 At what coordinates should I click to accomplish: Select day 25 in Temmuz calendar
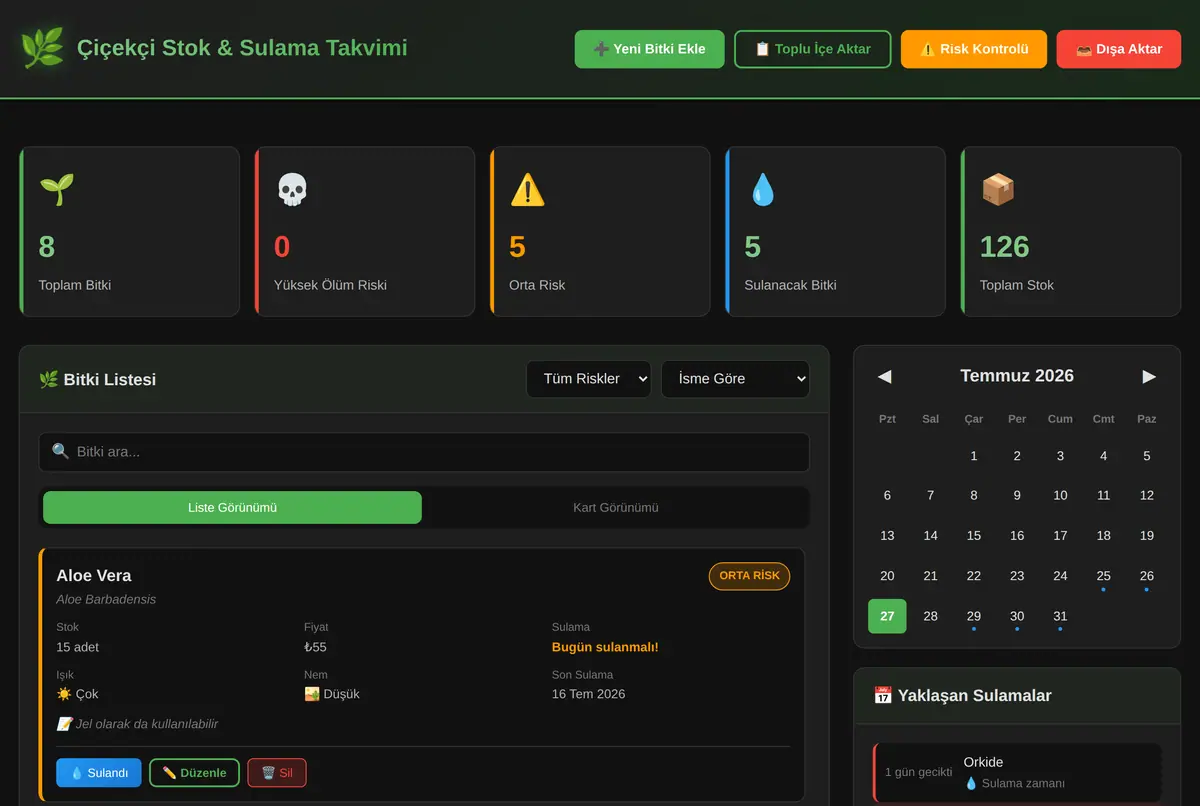point(1103,576)
